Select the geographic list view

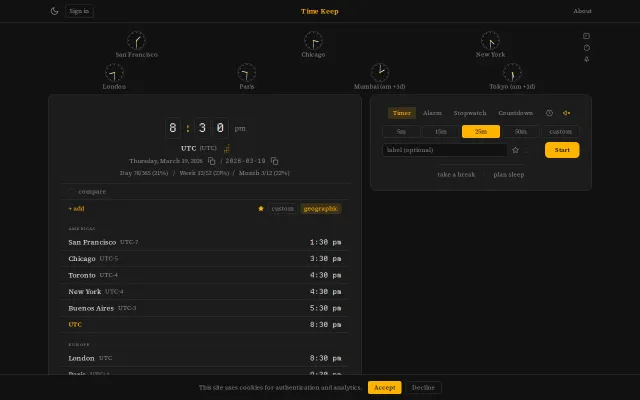point(320,209)
